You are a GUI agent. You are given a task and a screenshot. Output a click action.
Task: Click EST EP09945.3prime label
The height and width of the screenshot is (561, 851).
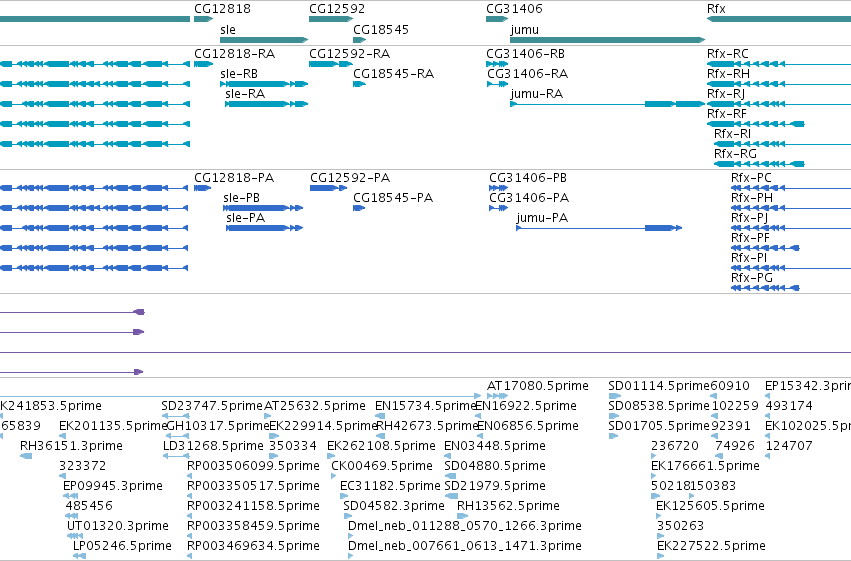coord(113,486)
